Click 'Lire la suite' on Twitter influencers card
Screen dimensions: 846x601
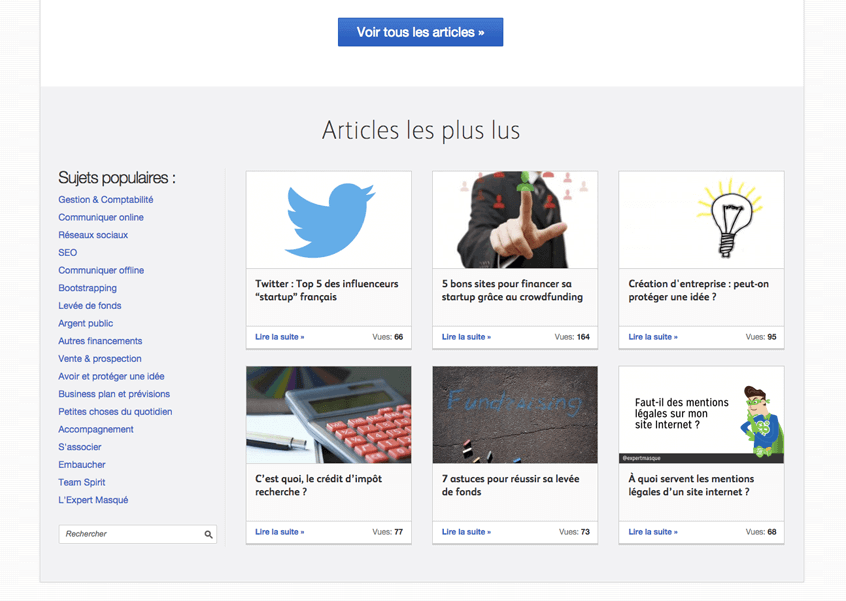point(279,337)
